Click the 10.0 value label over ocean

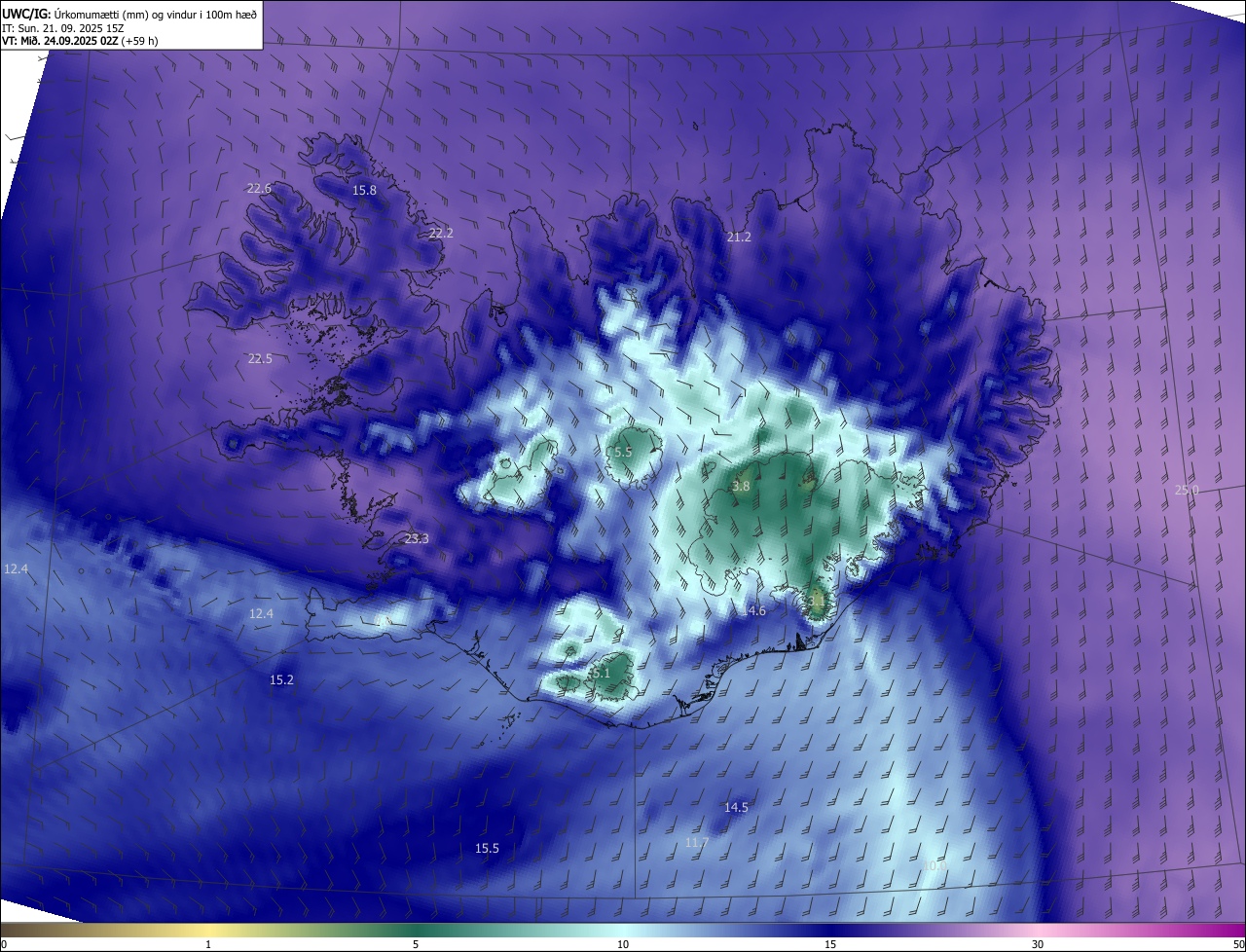934,864
